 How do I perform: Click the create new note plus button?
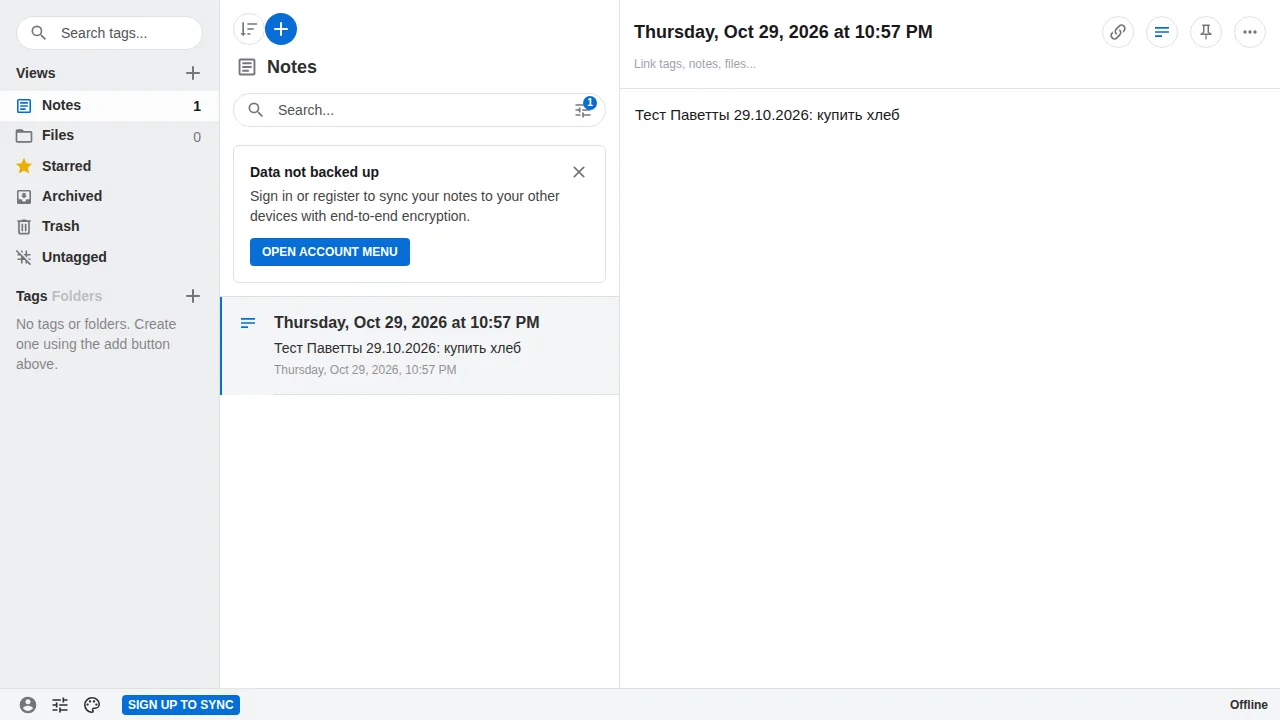point(281,29)
